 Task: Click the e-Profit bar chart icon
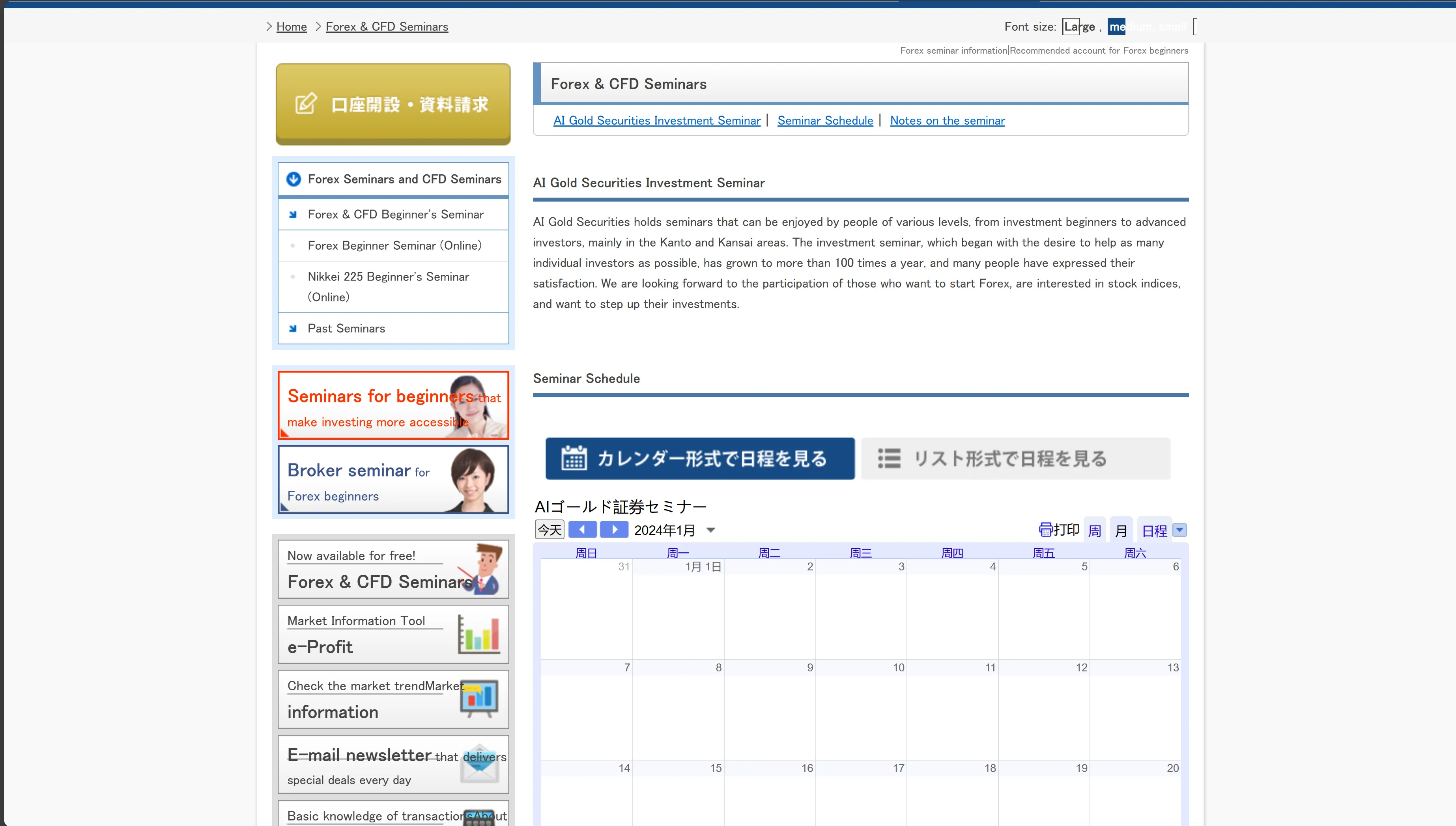[479, 634]
